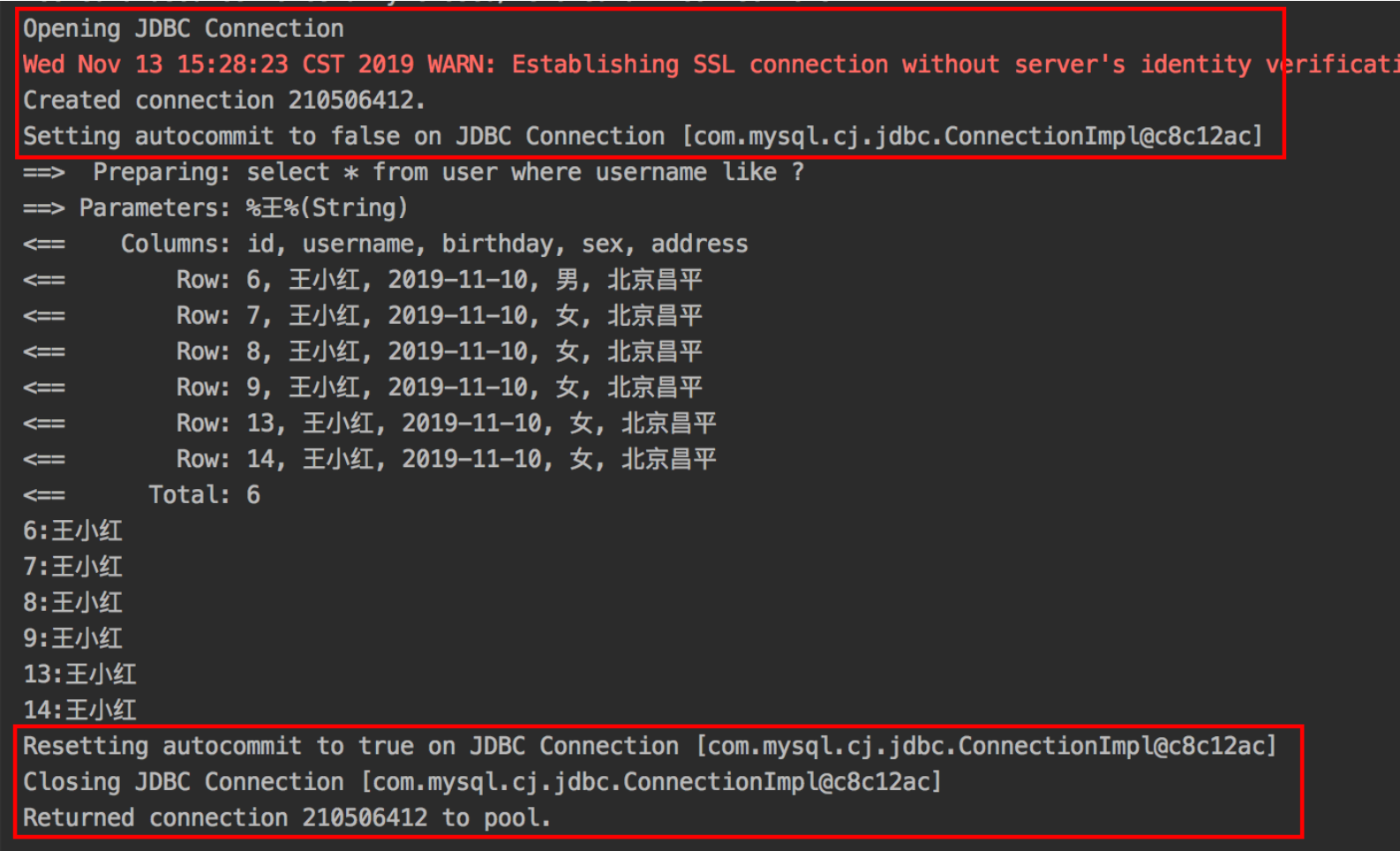
Task: Click the result row with id 13
Action: (446, 424)
